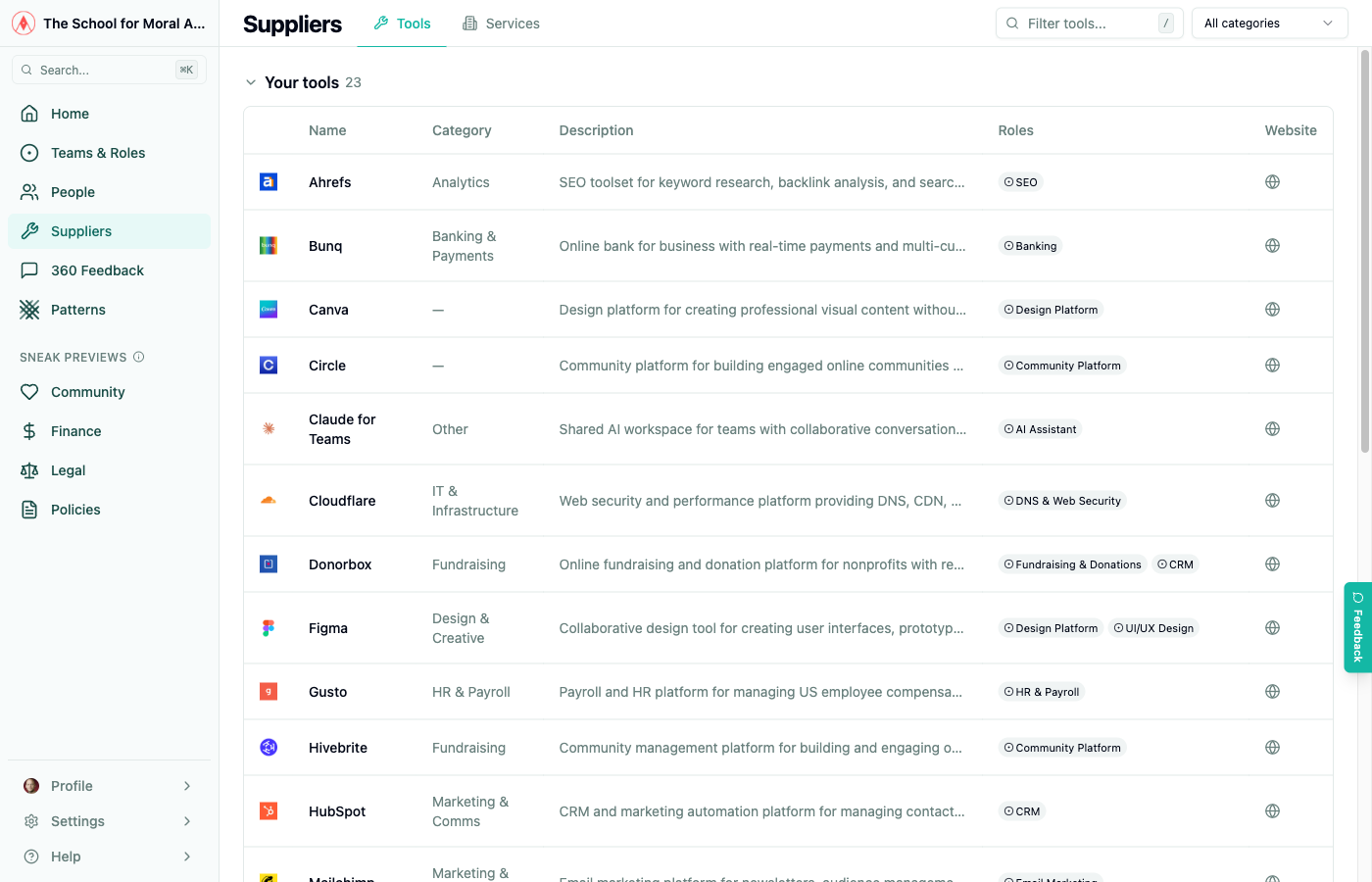
Task: Click the DNS & Web Security role tag
Action: (x=1062, y=501)
